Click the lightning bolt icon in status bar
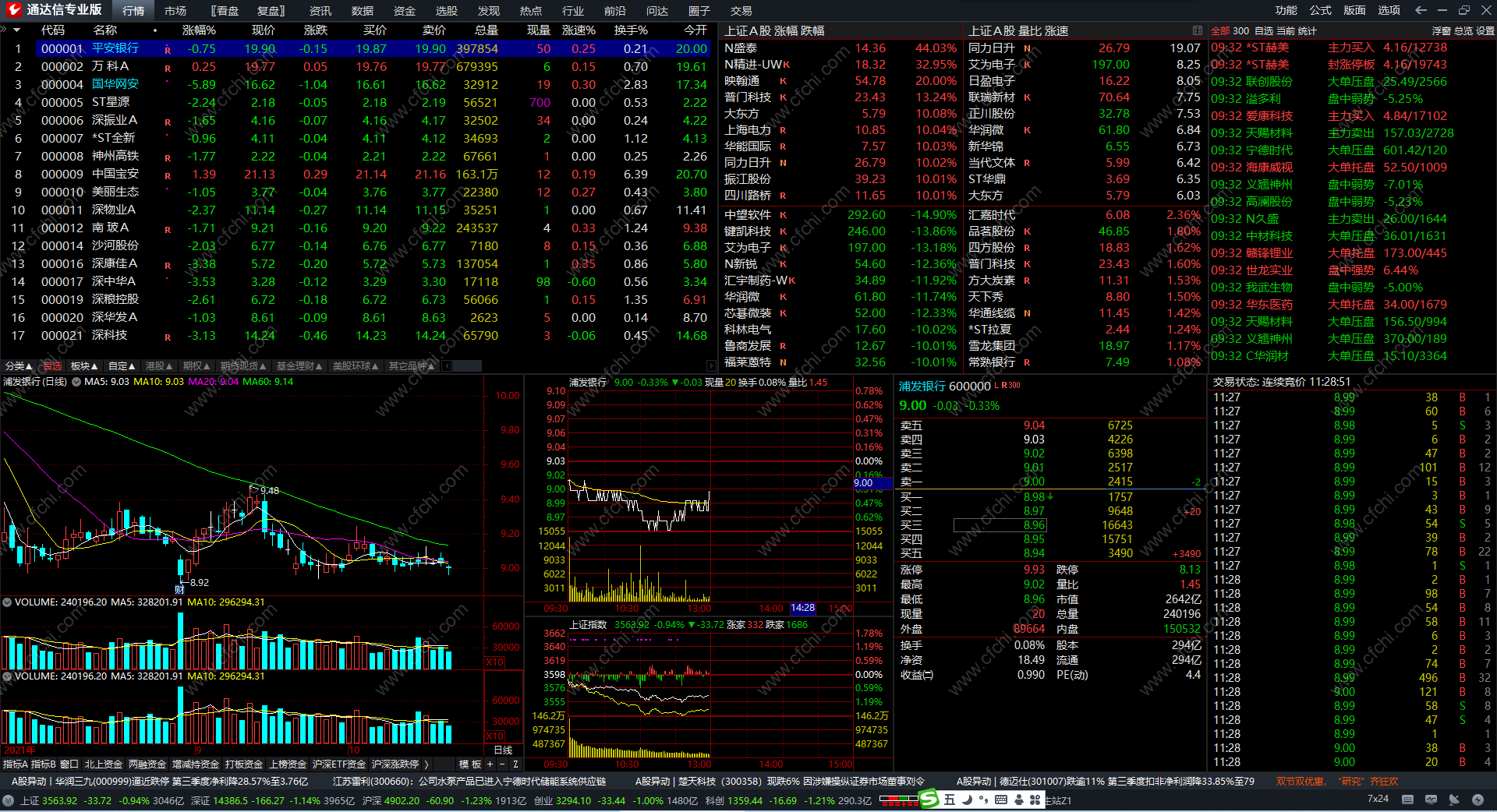The height and width of the screenshot is (812, 1497). (1478, 800)
